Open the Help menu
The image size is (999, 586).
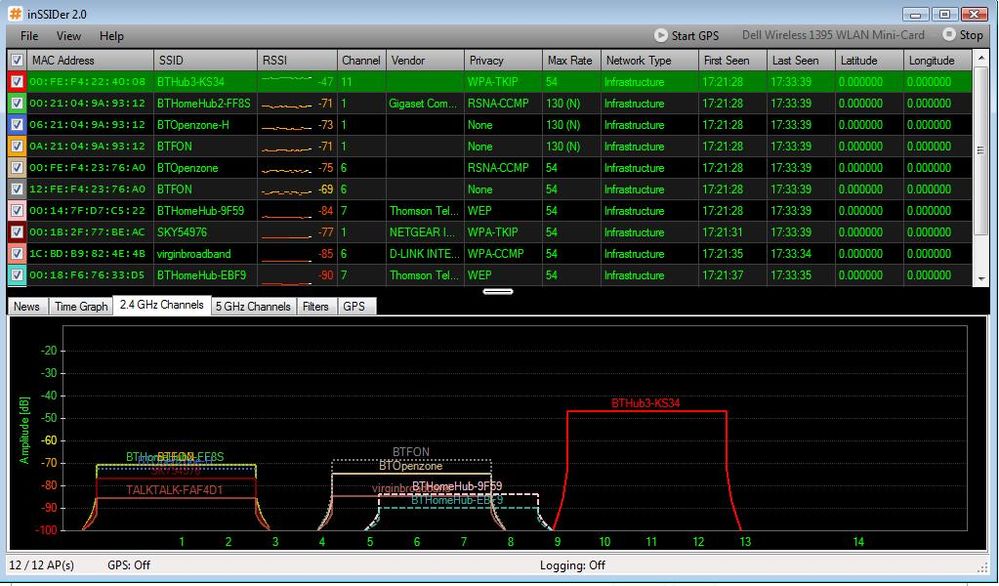pos(111,36)
